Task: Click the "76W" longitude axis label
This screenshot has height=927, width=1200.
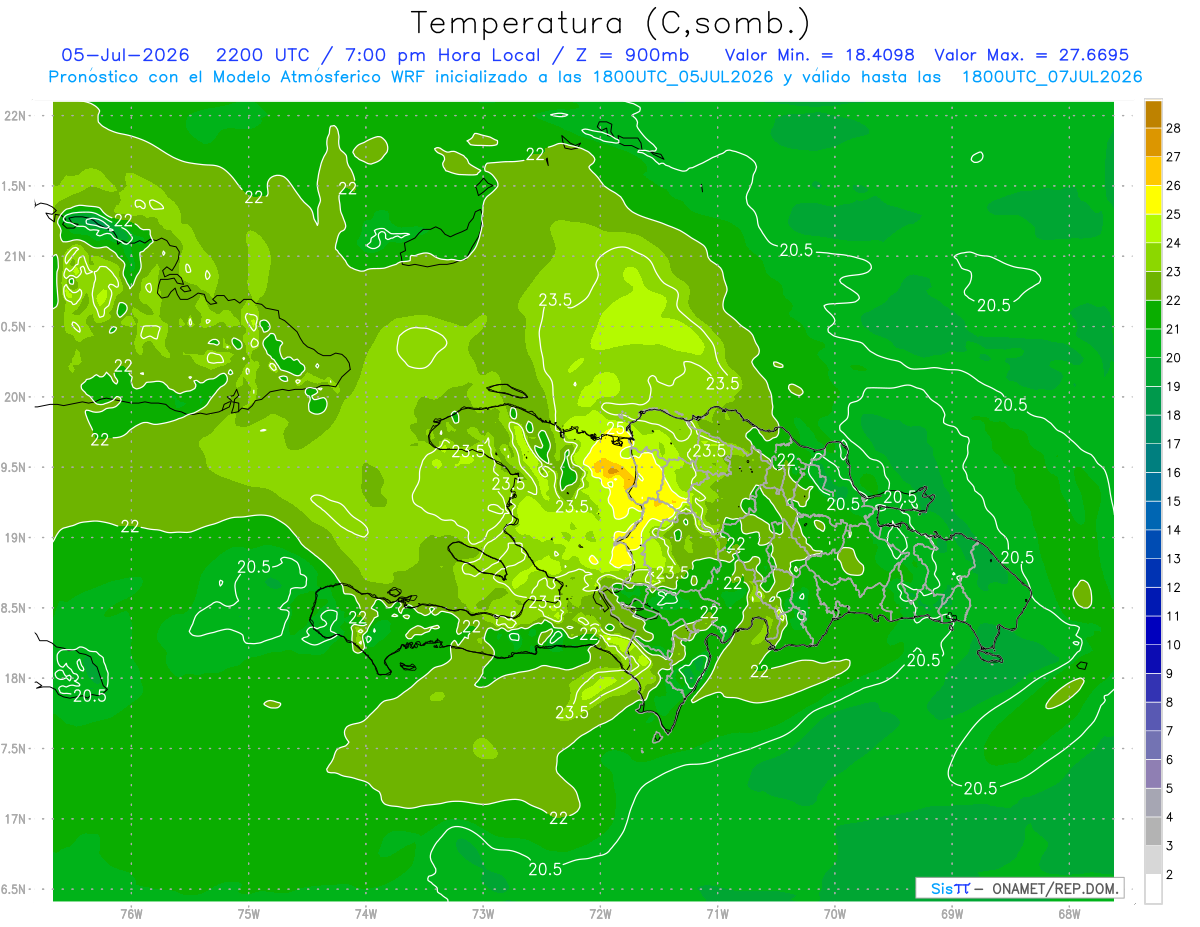Action: click(131, 913)
